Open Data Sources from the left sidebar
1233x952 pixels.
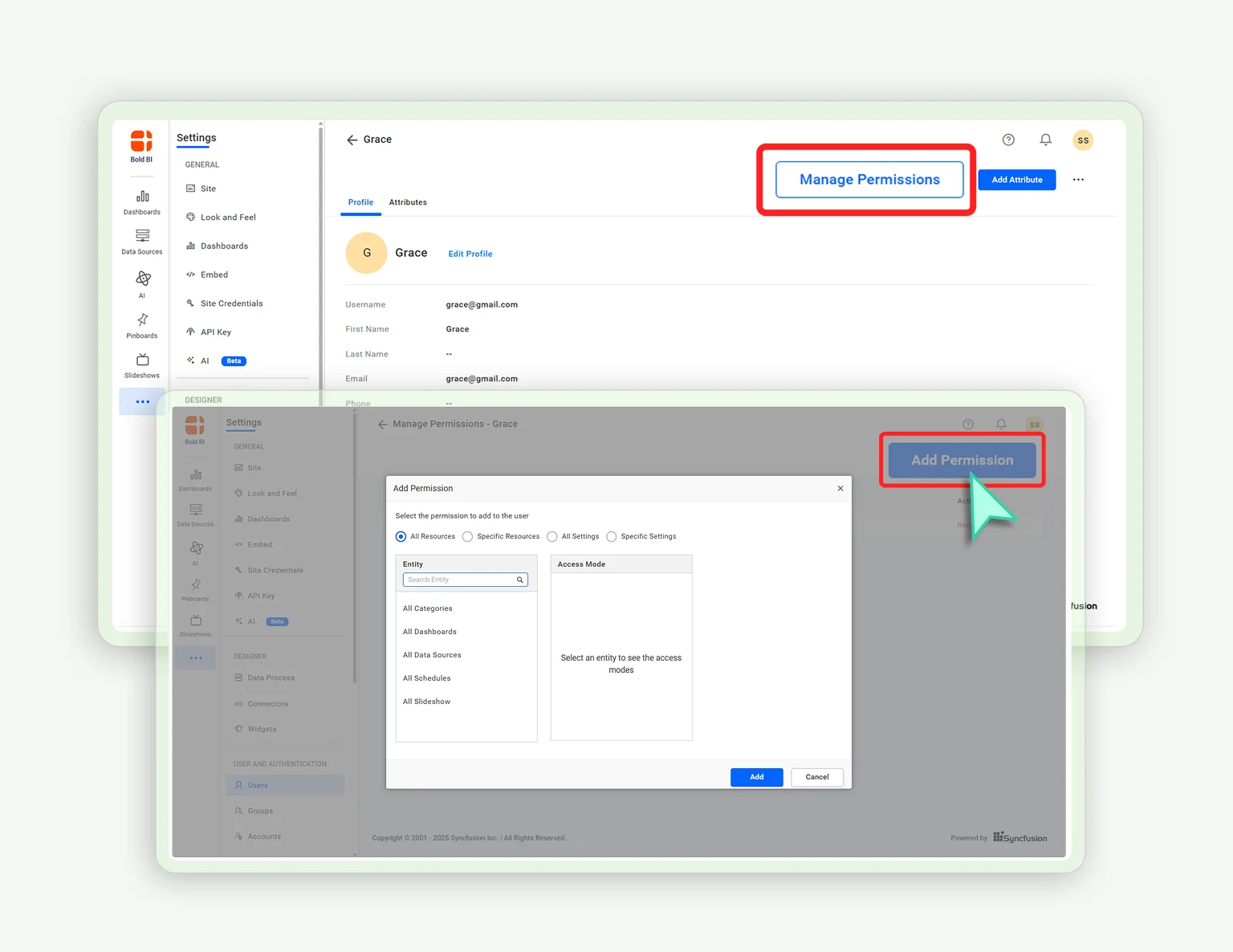(141, 240)
